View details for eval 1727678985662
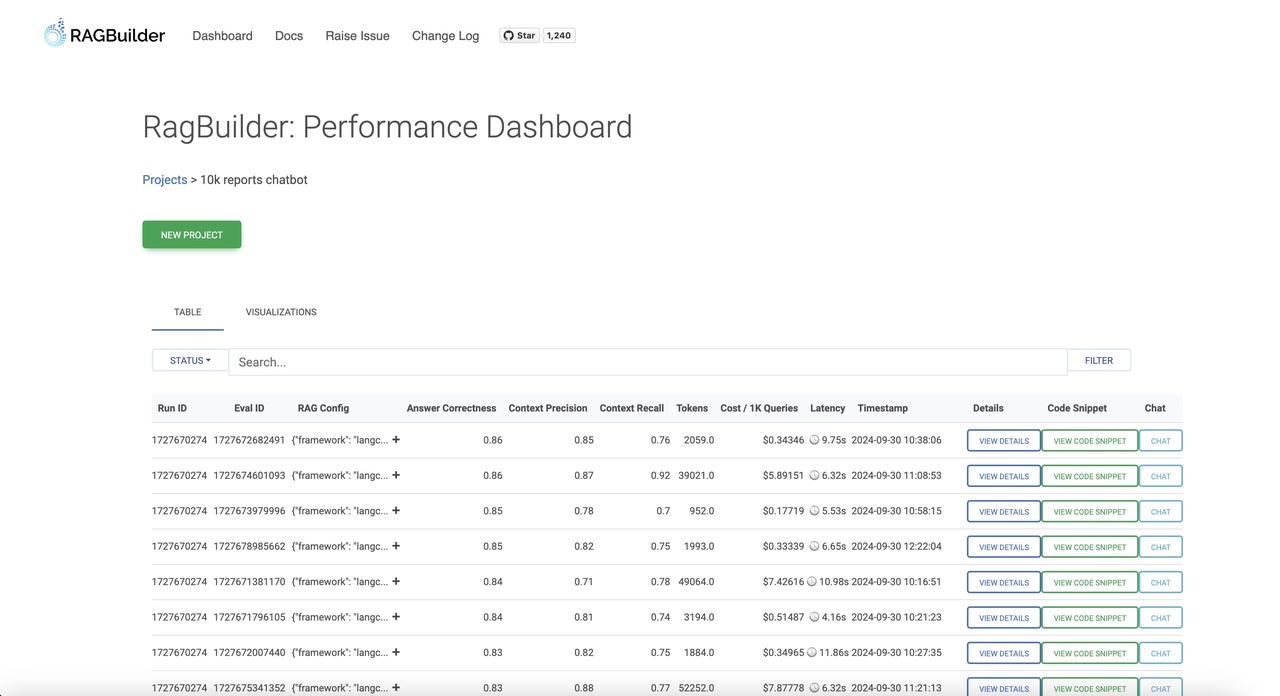Screen dimensions: 1280x696 pos(1004,547)
